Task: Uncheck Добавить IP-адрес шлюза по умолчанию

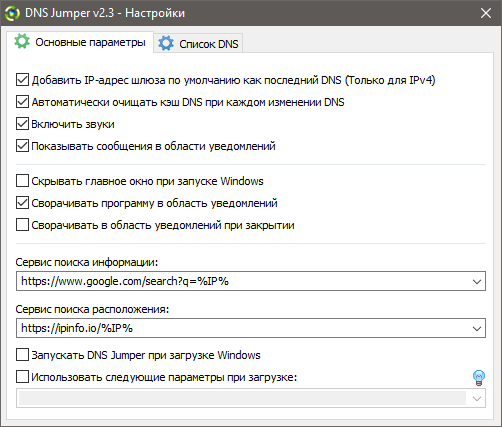Action: (x=22, y=80)
